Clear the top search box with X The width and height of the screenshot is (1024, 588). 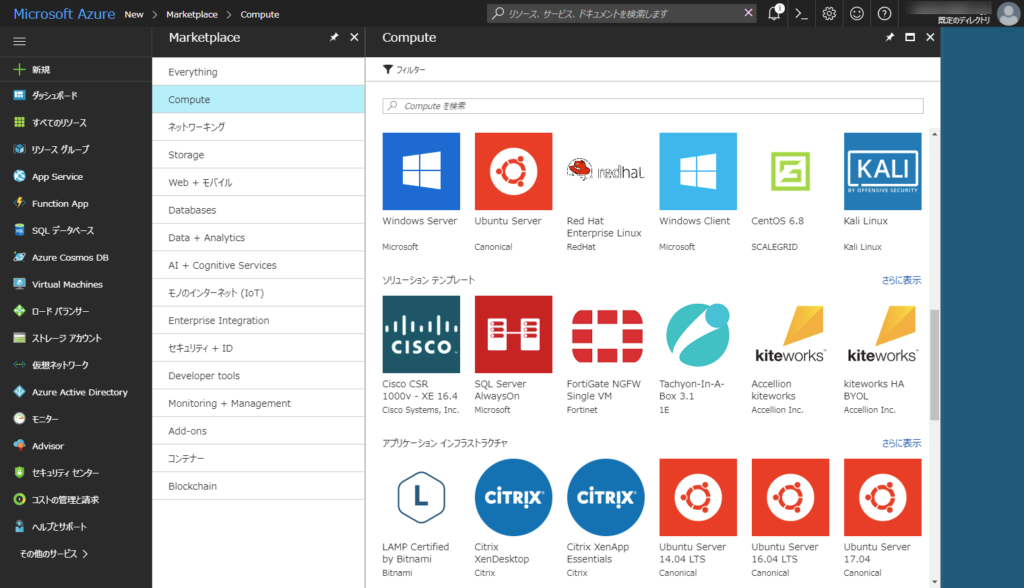point(748,12)
